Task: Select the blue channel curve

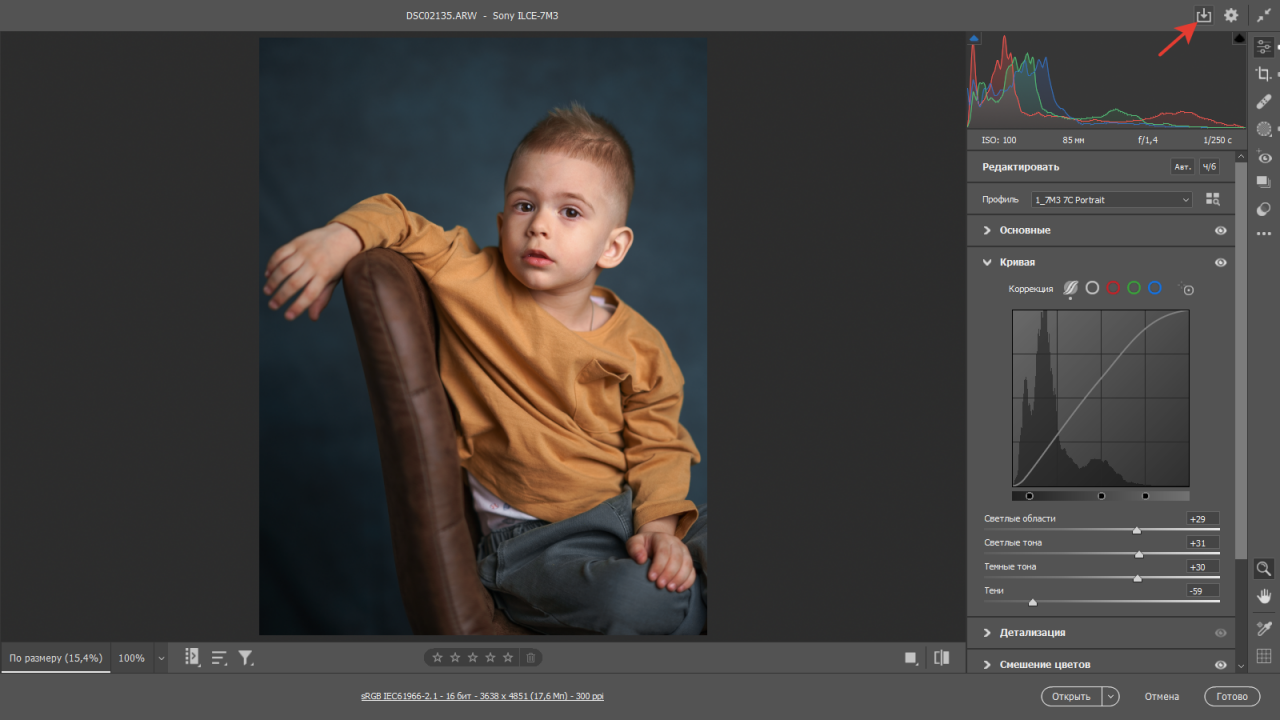Action: [1155, 288]
